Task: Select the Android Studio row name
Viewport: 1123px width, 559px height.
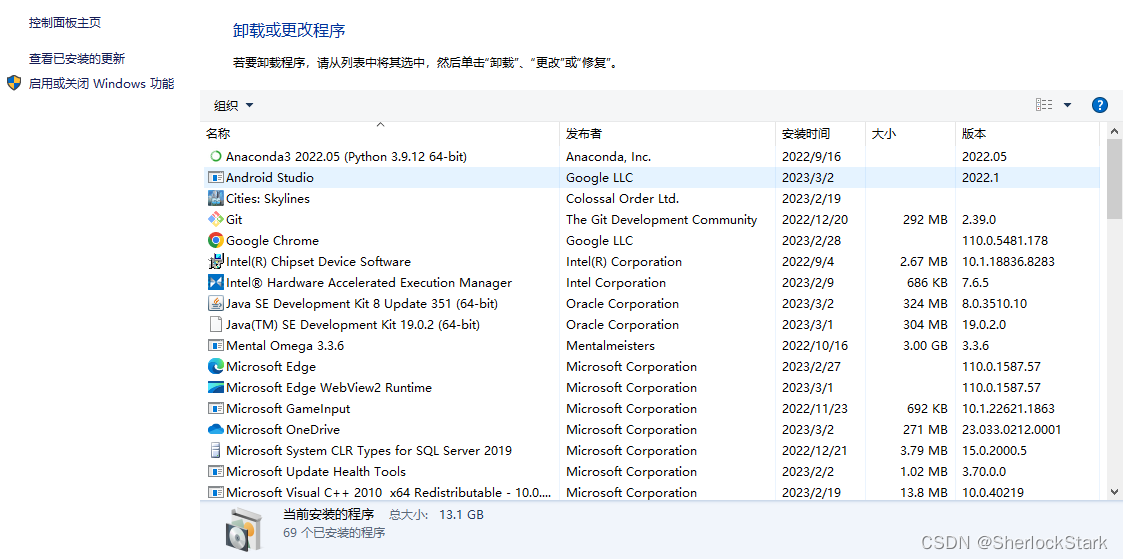Action: pyautogui.click(x=269, y=178)
